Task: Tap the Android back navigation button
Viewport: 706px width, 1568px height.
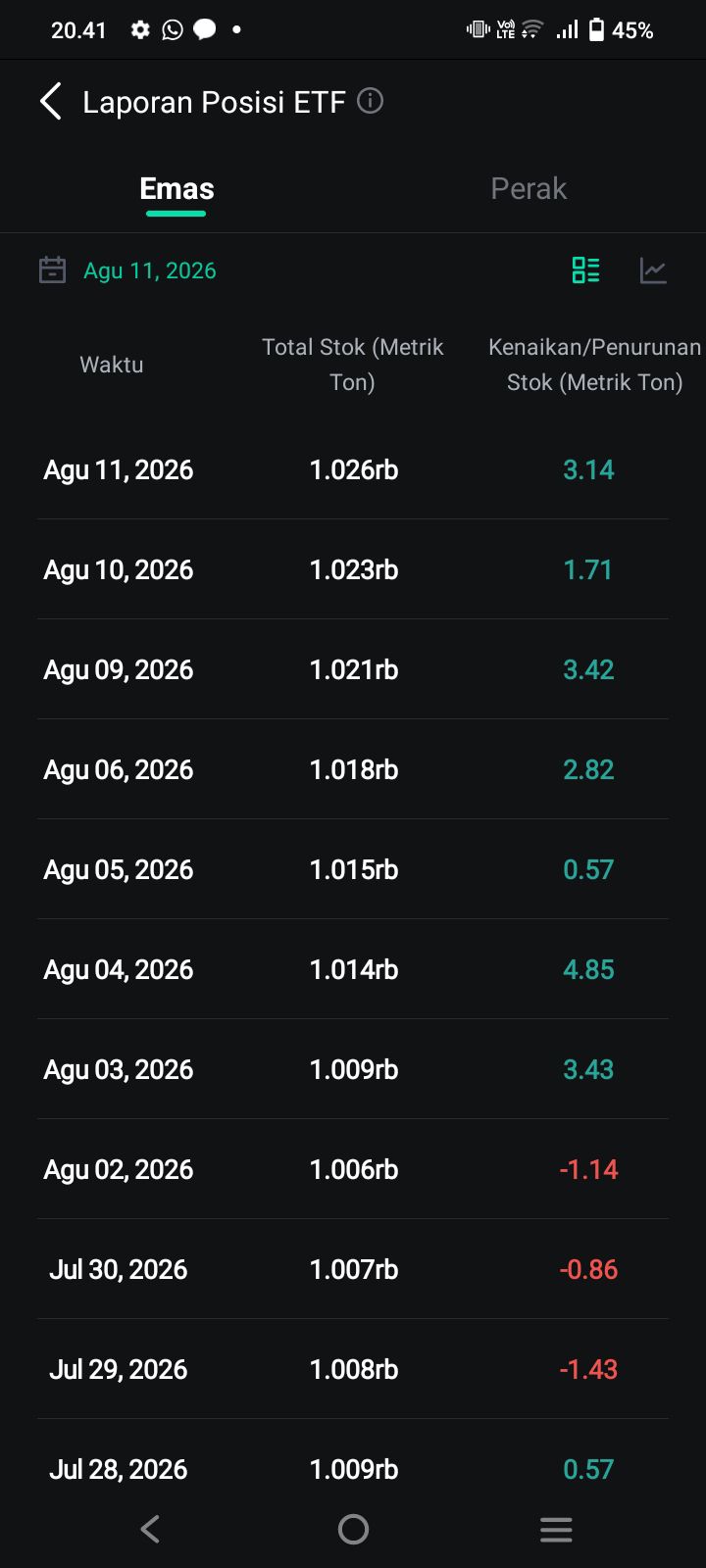Action: click(x=150, y=1529)
